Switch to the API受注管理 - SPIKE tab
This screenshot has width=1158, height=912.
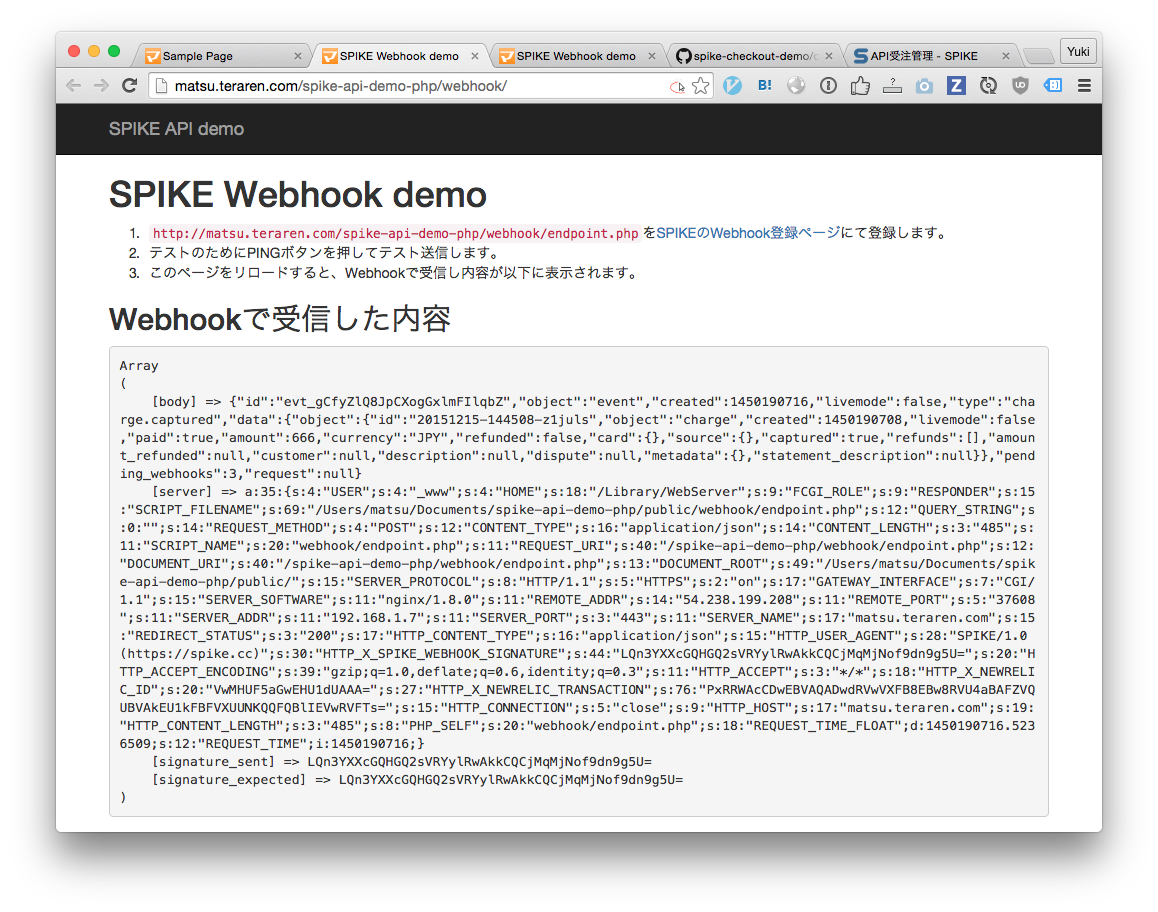tap(931, 56)
